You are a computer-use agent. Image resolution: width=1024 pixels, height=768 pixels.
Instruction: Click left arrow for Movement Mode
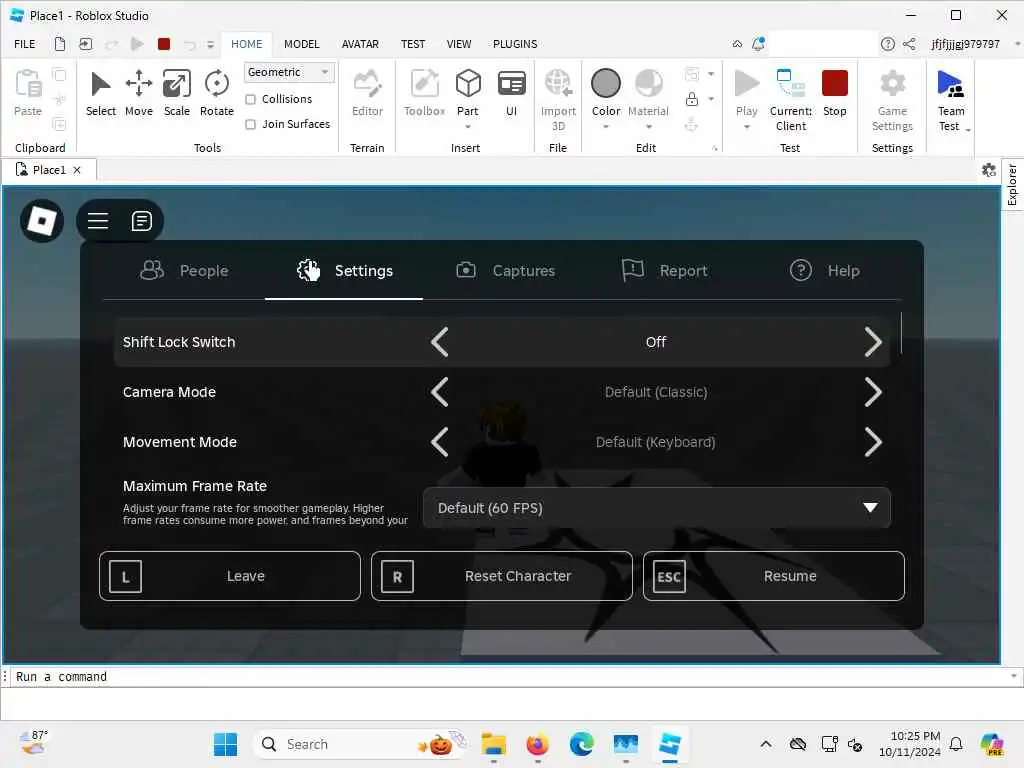pyautogui.click(x=440, y=442)
